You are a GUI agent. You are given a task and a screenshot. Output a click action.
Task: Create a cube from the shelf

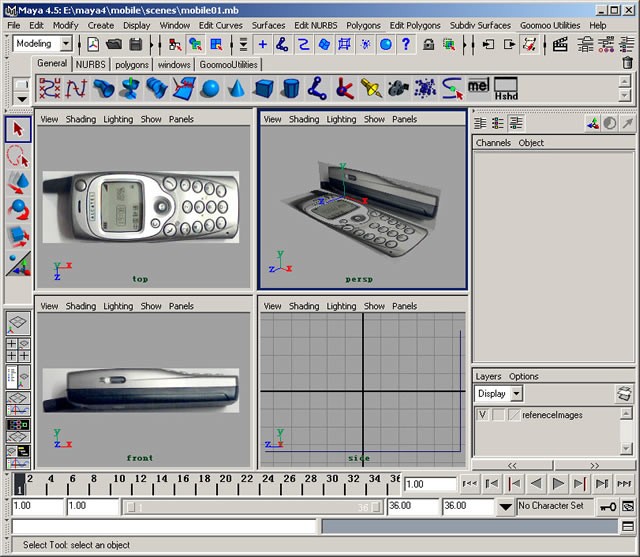[x=264, y=89]
